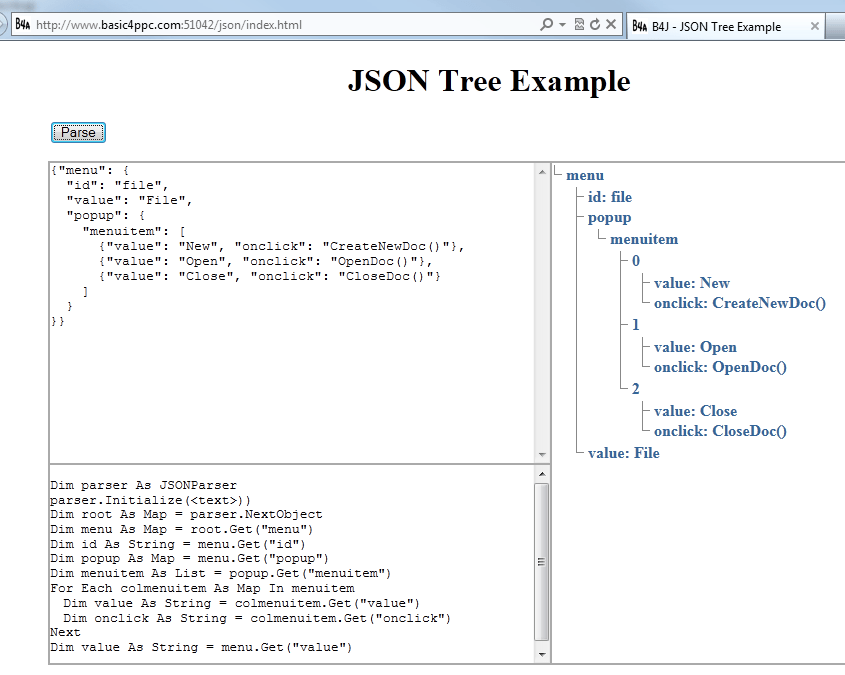Image resolution: width=845 pixels, height=675 pixels.
Task: Select the value: File tree entry
Action: pyautogui.click(x=623, y=453)
